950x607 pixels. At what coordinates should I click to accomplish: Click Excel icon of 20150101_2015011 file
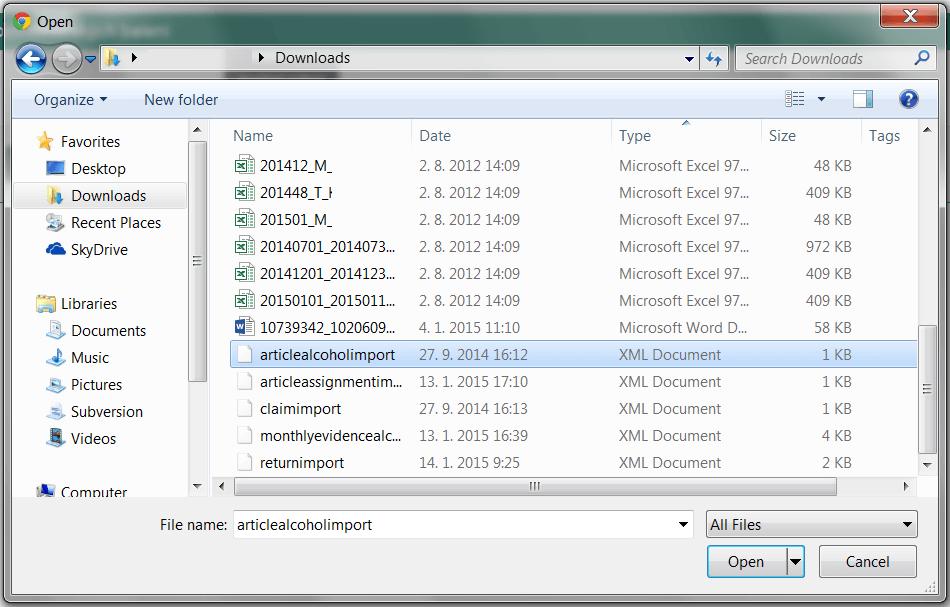[x=244, y=300]
